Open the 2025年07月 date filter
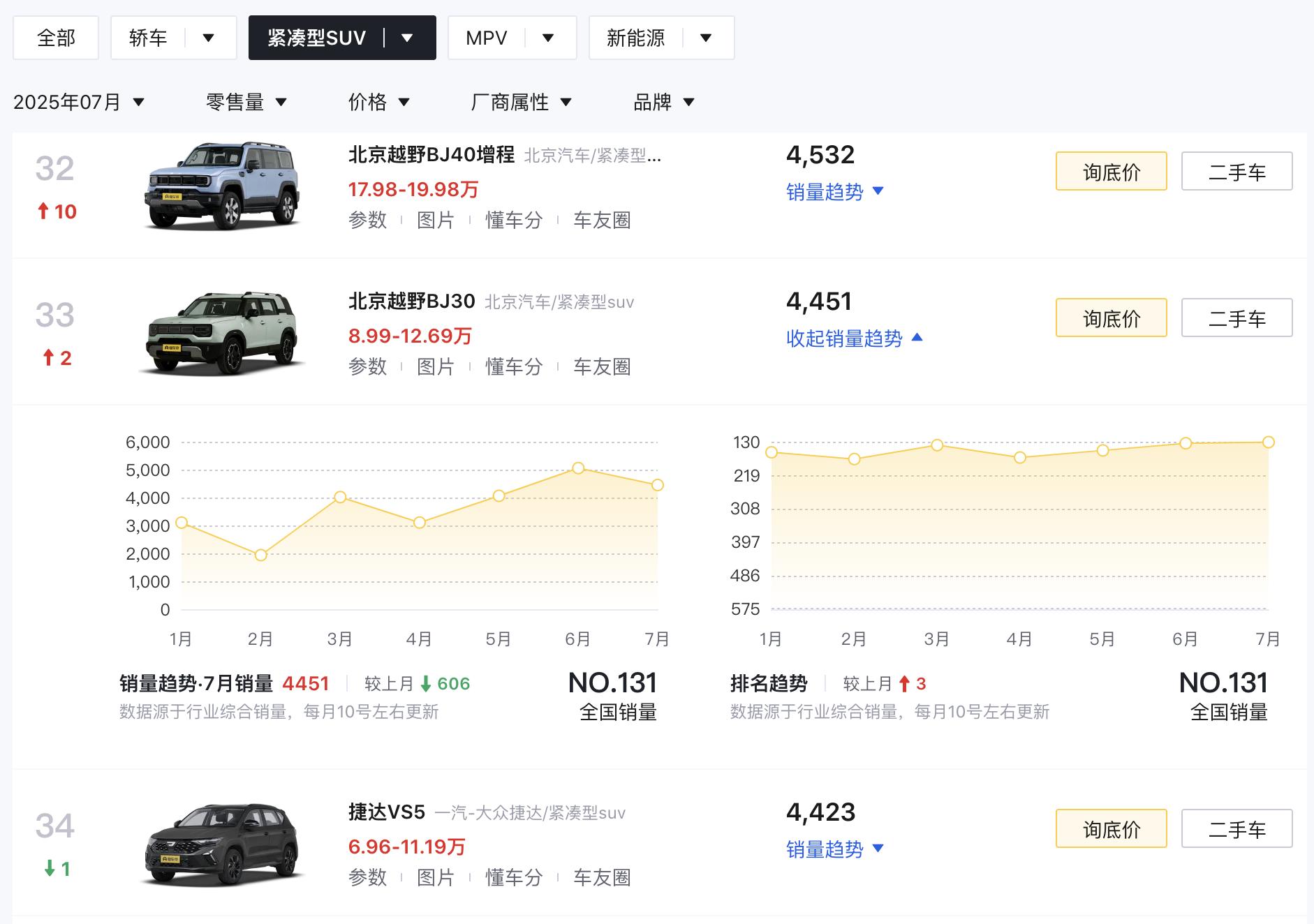 tap(78, 103)
